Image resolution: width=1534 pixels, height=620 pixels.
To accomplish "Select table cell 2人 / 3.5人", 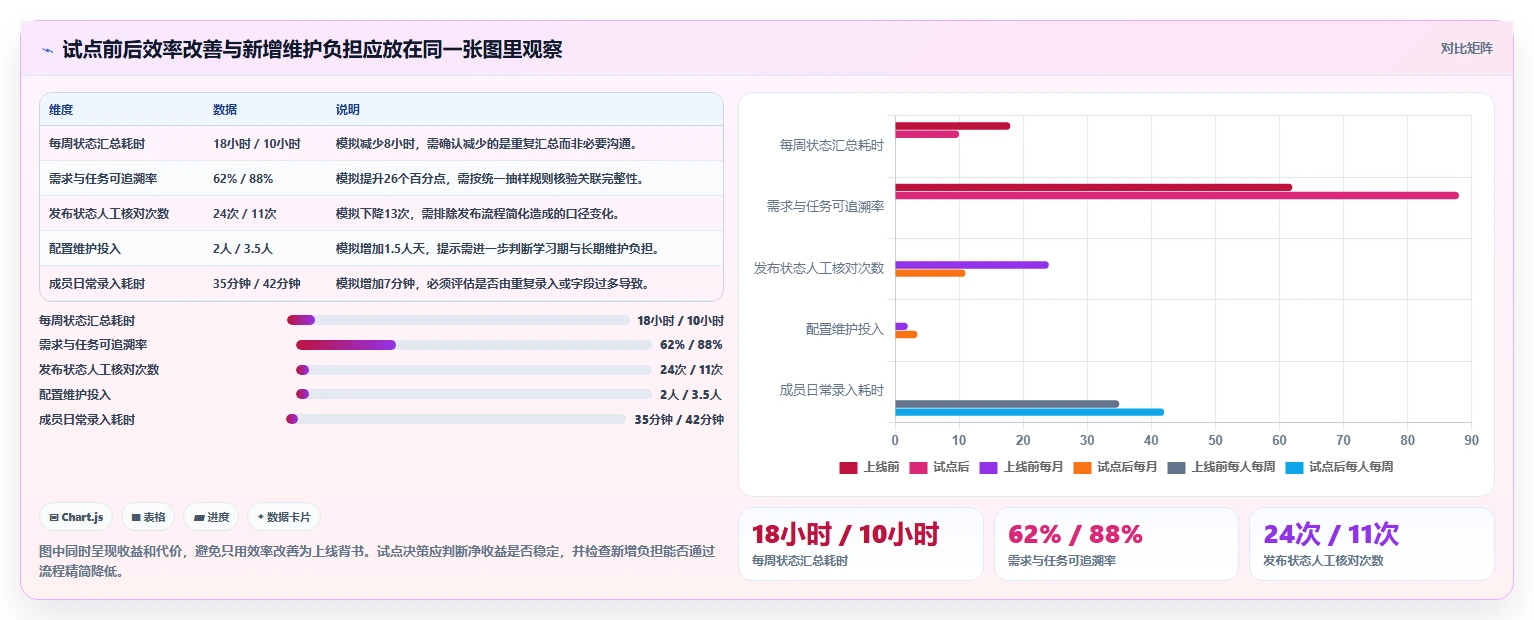I will point(243,249).
